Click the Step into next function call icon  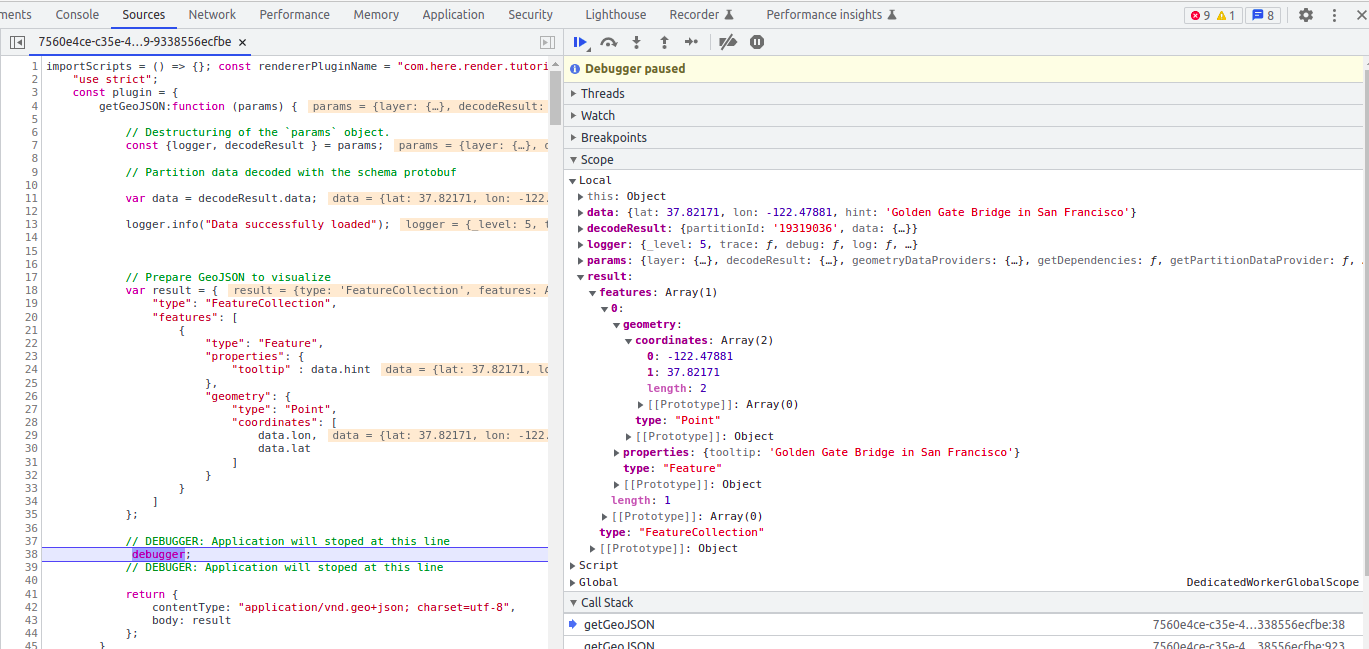click(635, 43)
